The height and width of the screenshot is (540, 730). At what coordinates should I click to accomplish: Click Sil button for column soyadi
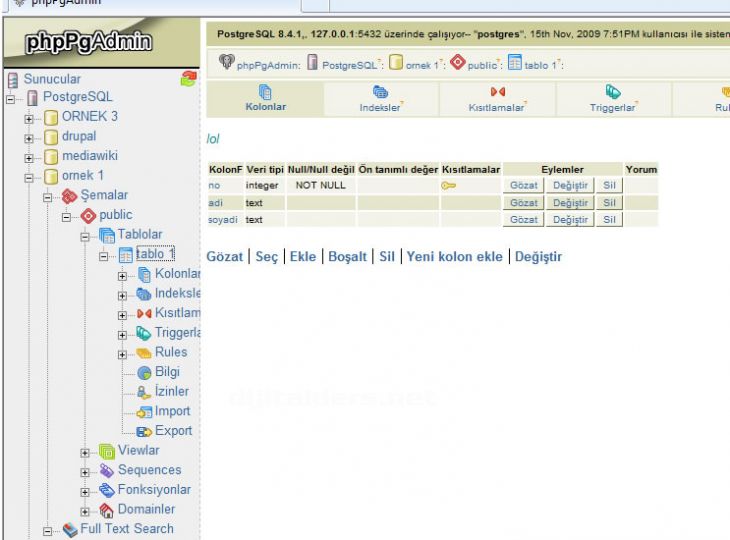pos(609,220)
